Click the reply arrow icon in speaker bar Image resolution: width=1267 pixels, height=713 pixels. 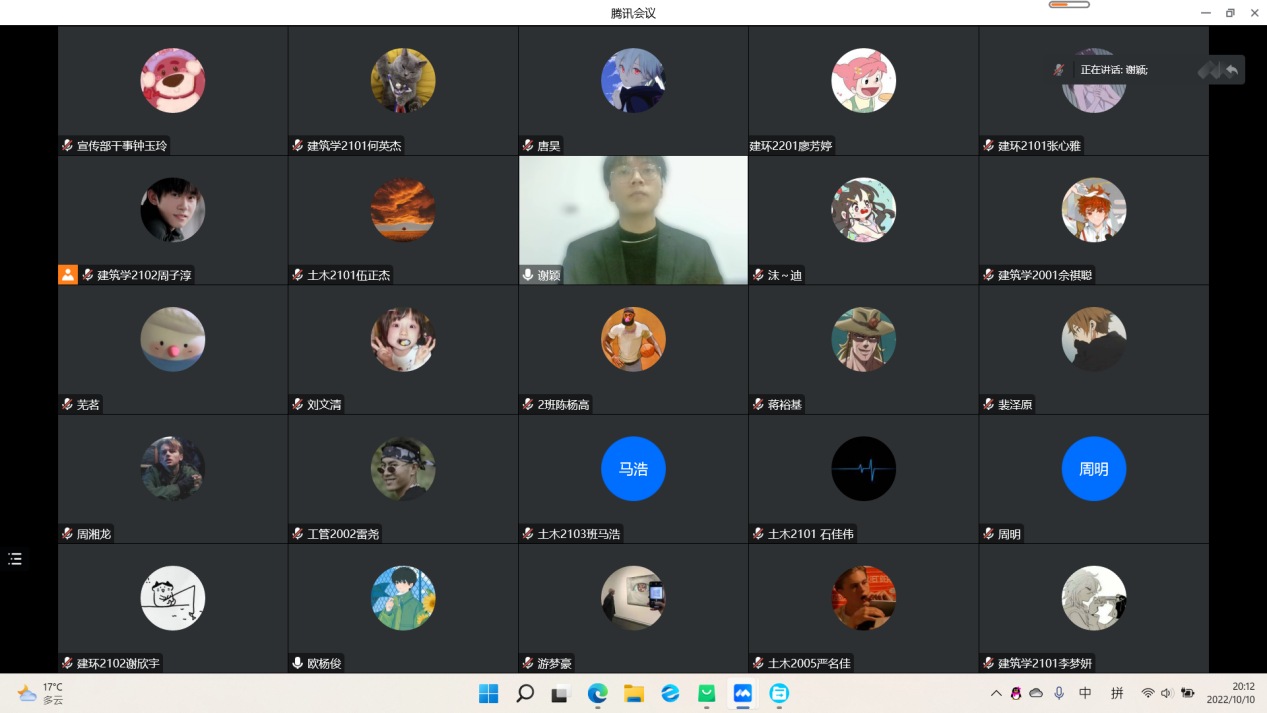1232,70
